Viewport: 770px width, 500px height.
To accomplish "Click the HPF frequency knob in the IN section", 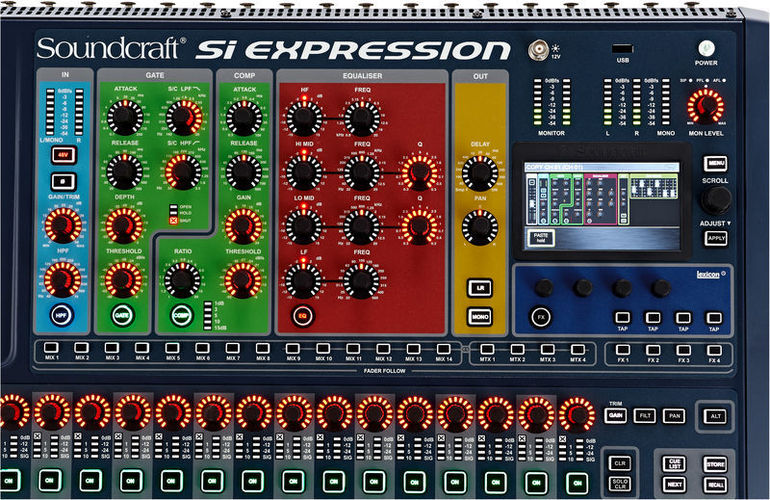I will tap(62, 279).
